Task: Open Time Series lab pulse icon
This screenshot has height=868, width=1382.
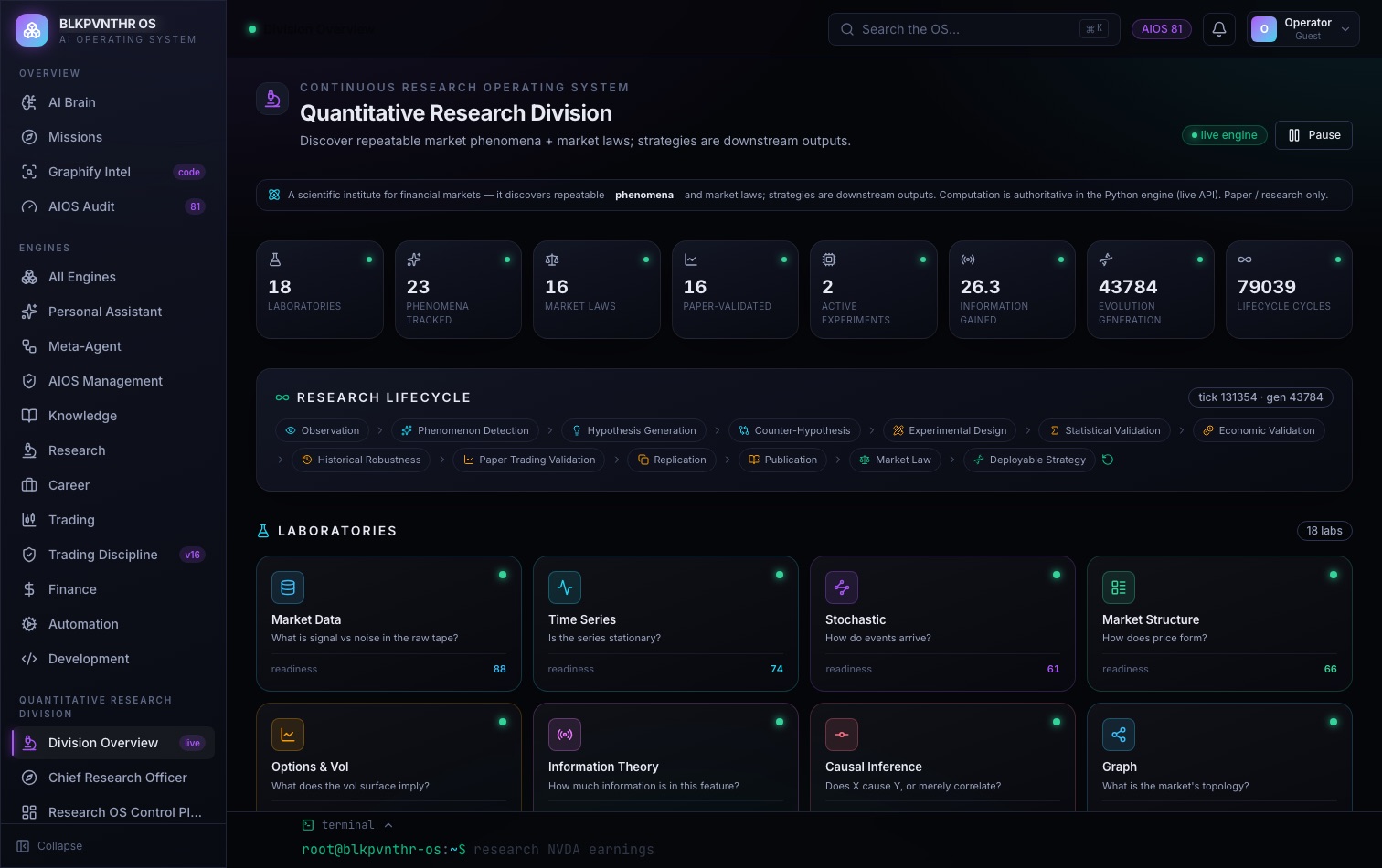Action: coord(565,587)
